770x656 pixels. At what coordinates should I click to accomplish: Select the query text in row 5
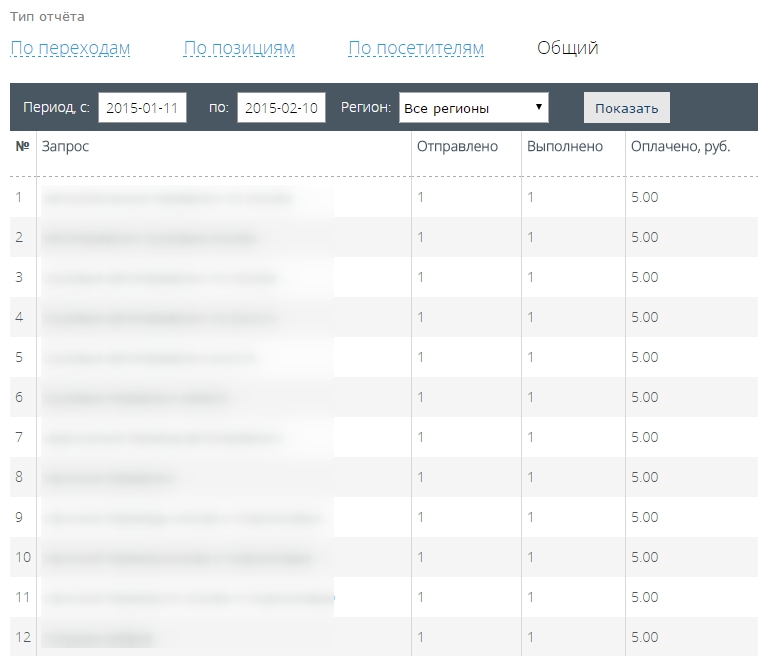150,358
